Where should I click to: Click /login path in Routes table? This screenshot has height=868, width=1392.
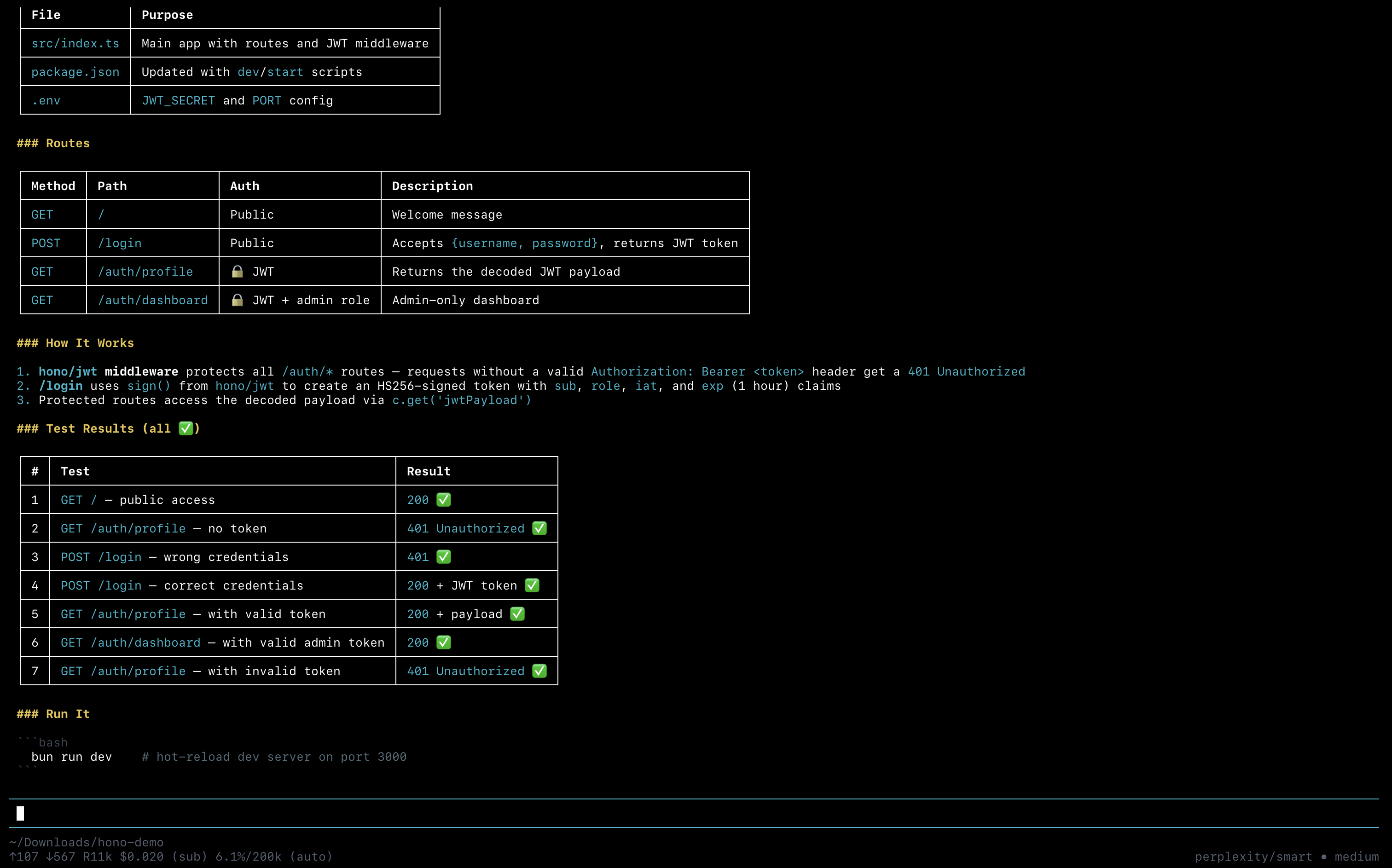tap(119, 243)
